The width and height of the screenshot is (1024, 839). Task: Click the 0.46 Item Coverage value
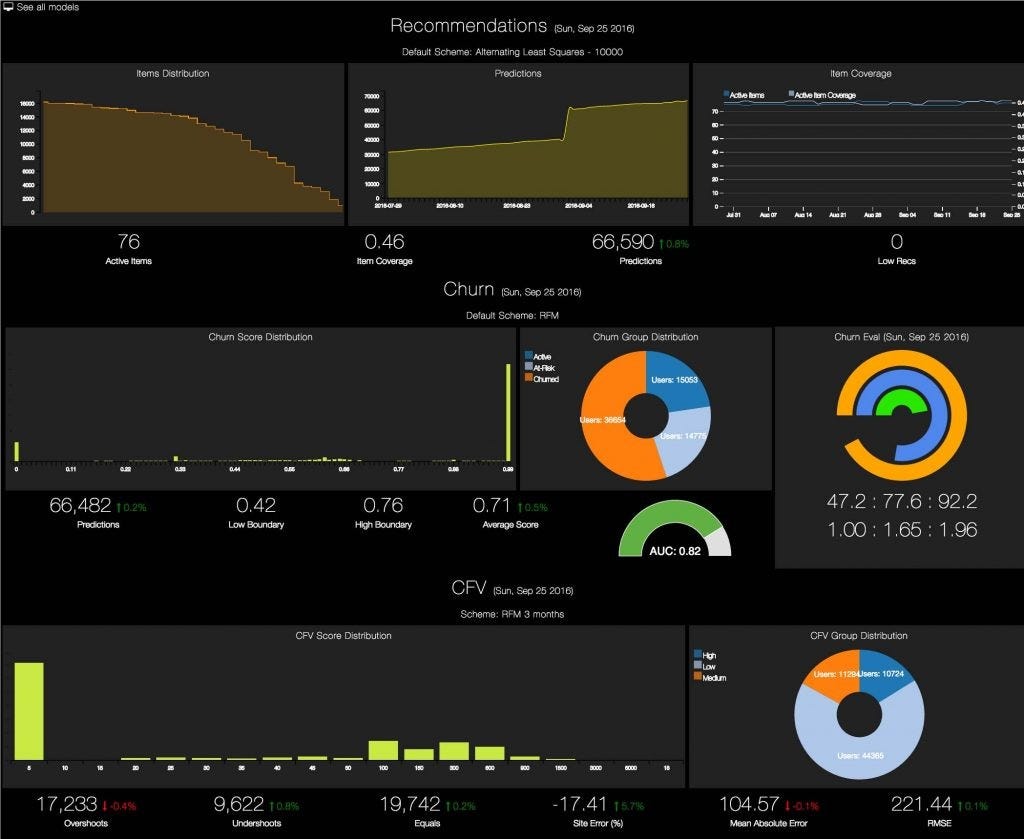(384, 242)
